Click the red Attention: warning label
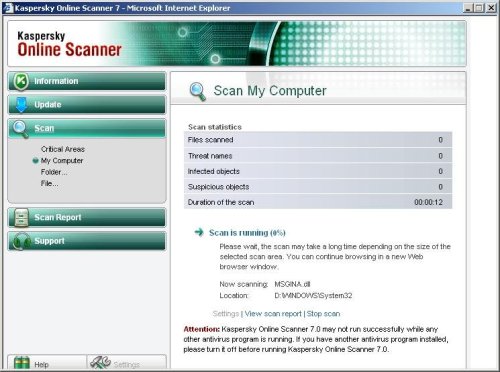This screenshot has width=500, height=372. (x=202, y=329)
